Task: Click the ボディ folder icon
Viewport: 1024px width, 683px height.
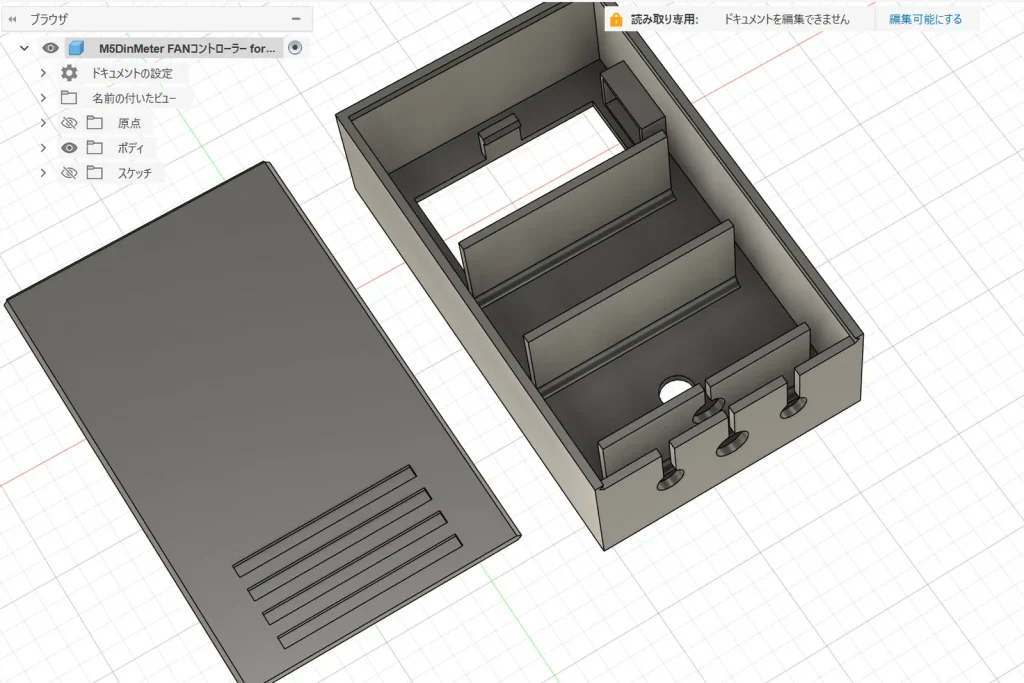Action: 95,148
